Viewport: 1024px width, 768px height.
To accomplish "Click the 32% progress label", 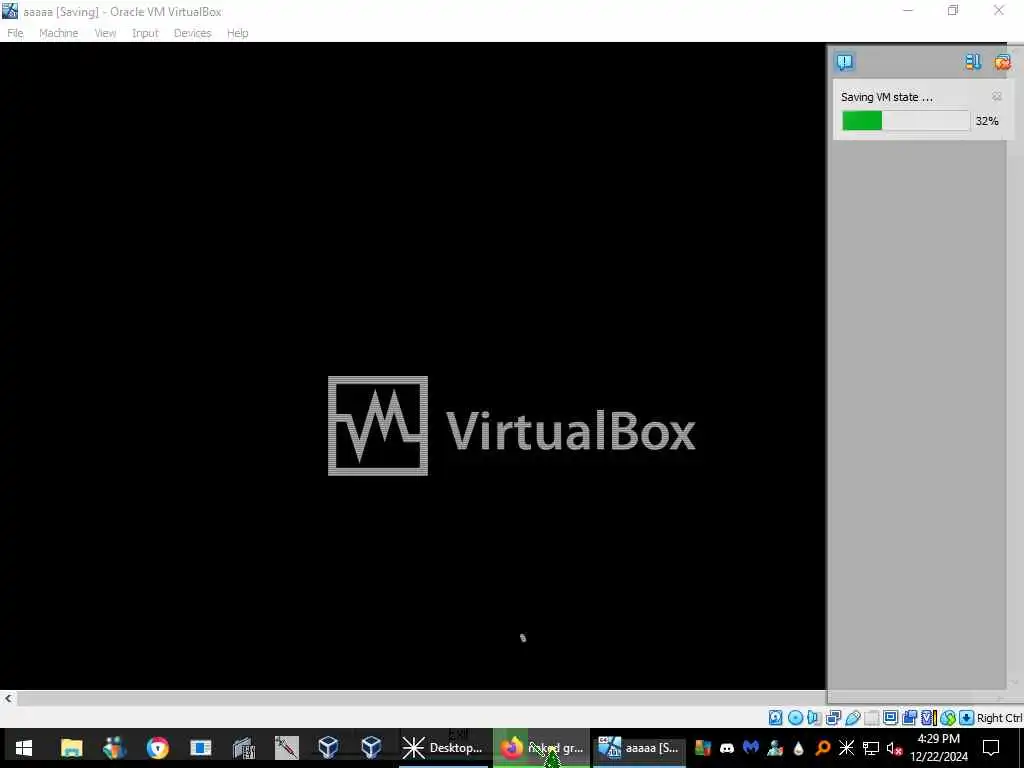I will 987,121.
